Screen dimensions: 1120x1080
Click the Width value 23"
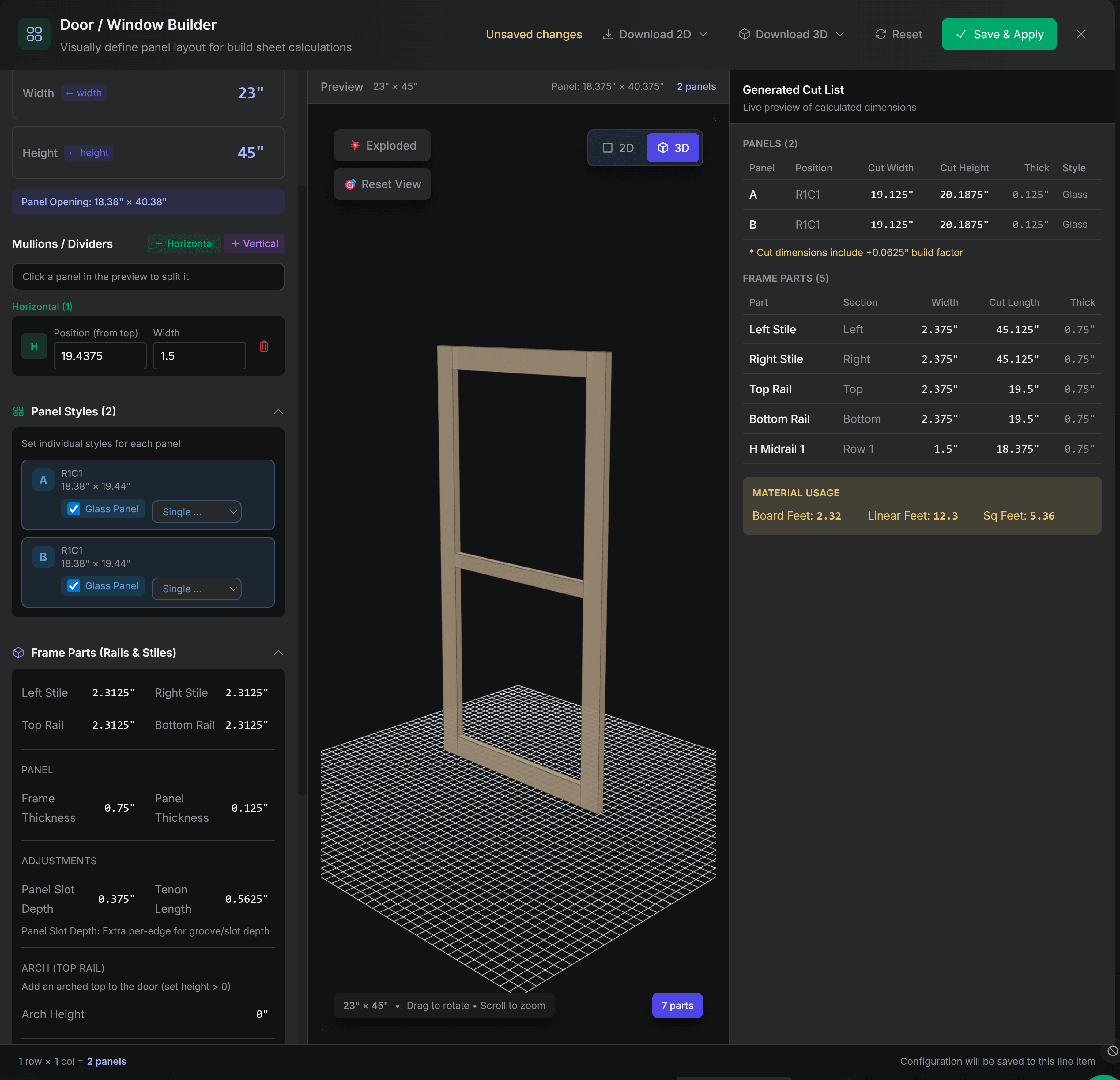pyautogui.click(x=251, y=93)
